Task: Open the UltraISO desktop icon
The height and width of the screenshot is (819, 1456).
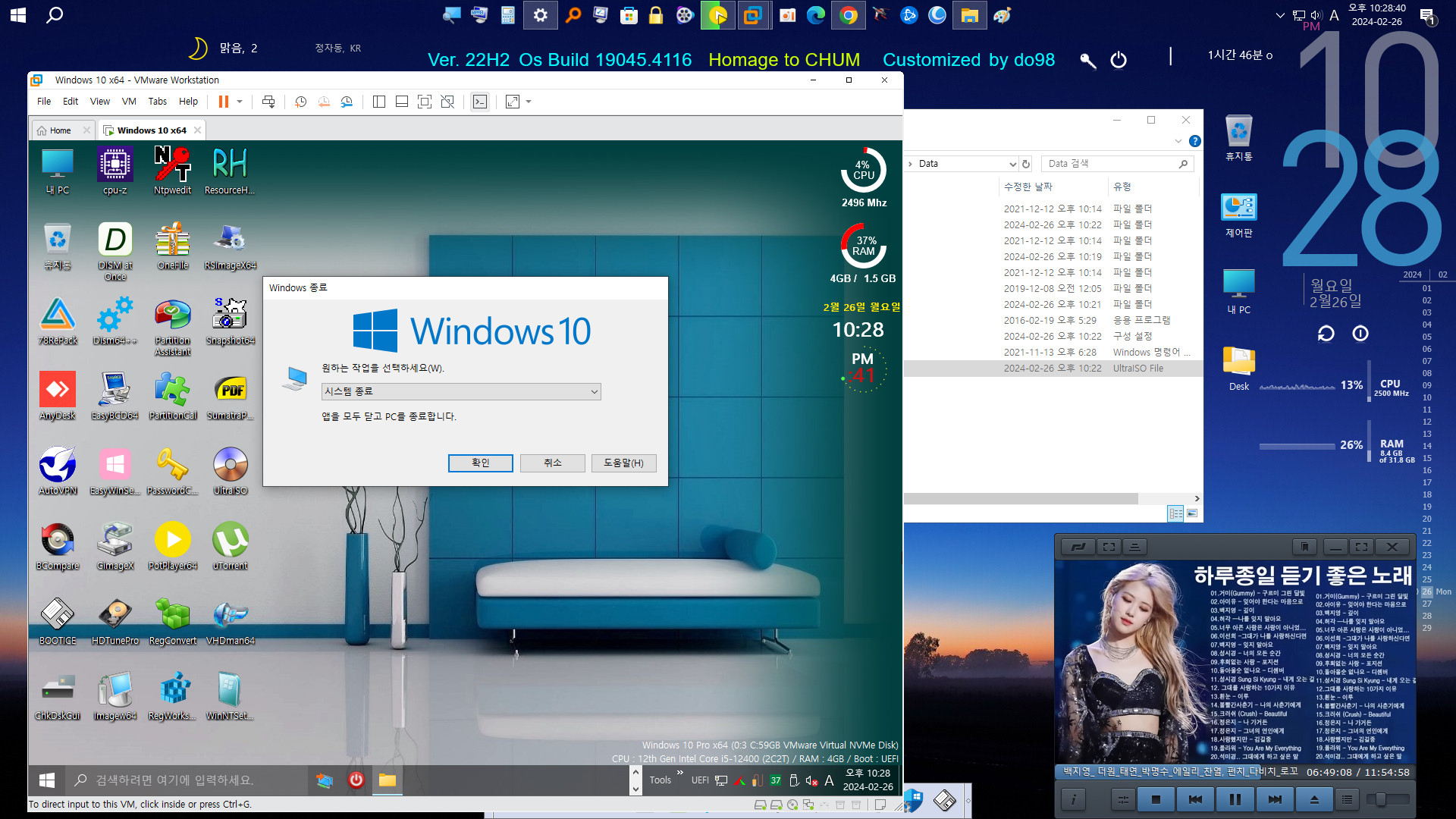Action: coord(230,471)
